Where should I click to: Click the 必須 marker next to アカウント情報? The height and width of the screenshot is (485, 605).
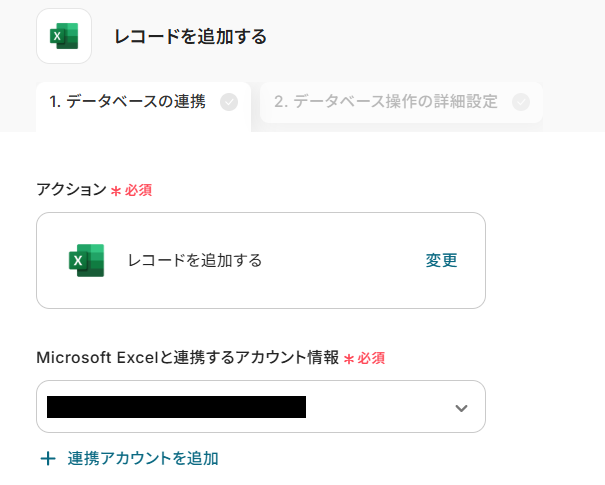(x=371, y=357)
